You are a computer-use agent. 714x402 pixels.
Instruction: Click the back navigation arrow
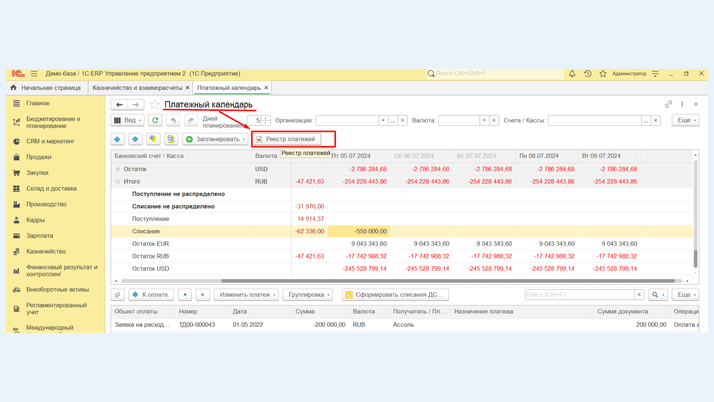tap(119, 104)
